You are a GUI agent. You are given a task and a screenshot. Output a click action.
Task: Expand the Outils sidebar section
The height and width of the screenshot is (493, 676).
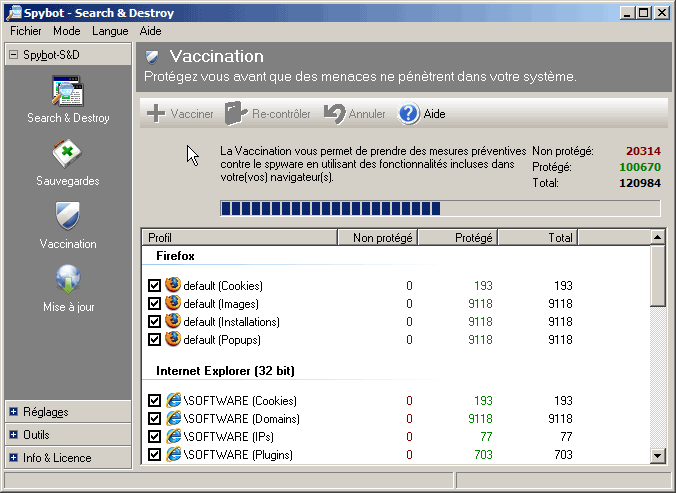pyautogui.click(x=14, y=434)
